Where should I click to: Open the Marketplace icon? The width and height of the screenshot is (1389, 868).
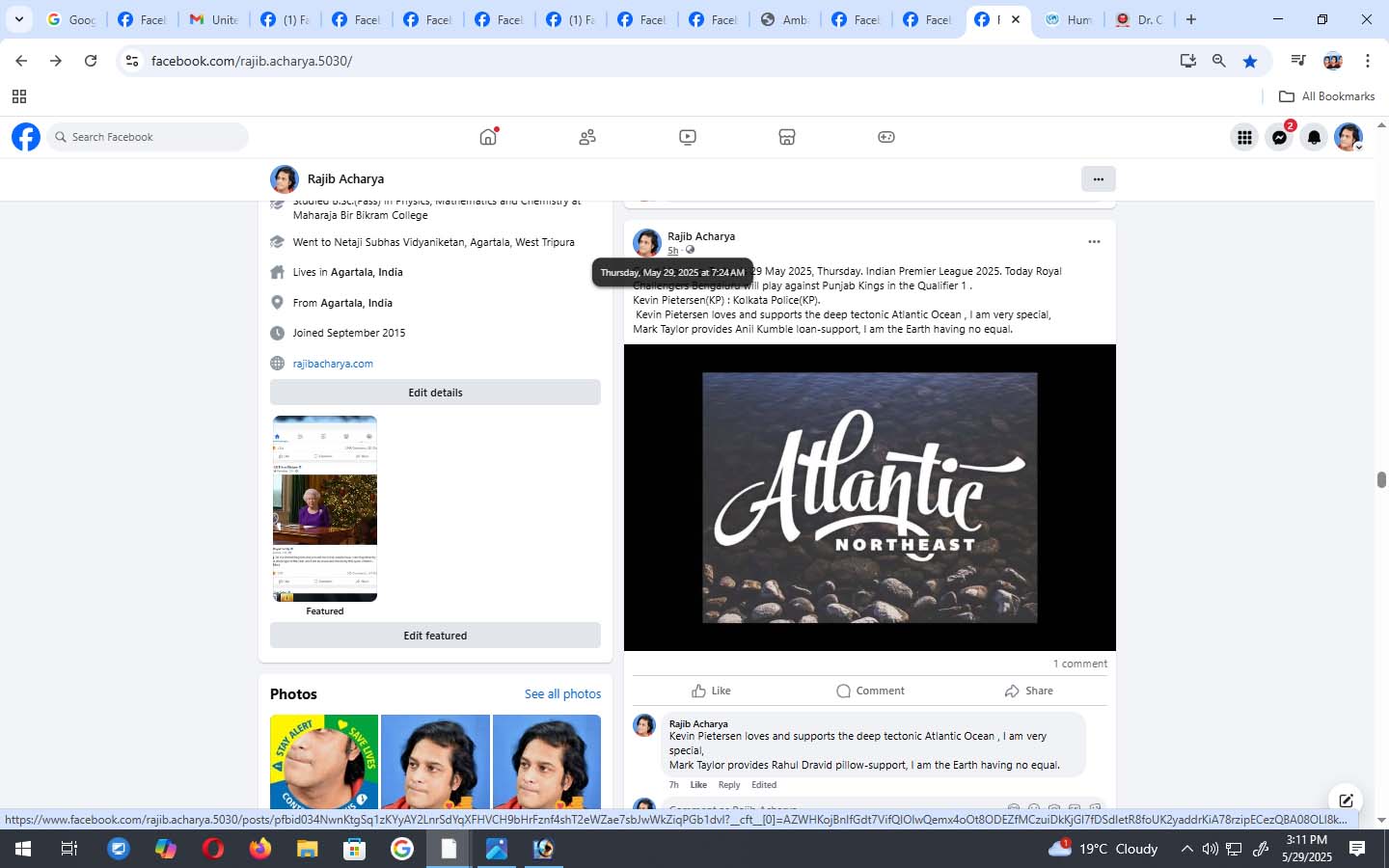(x=787, y=137)
